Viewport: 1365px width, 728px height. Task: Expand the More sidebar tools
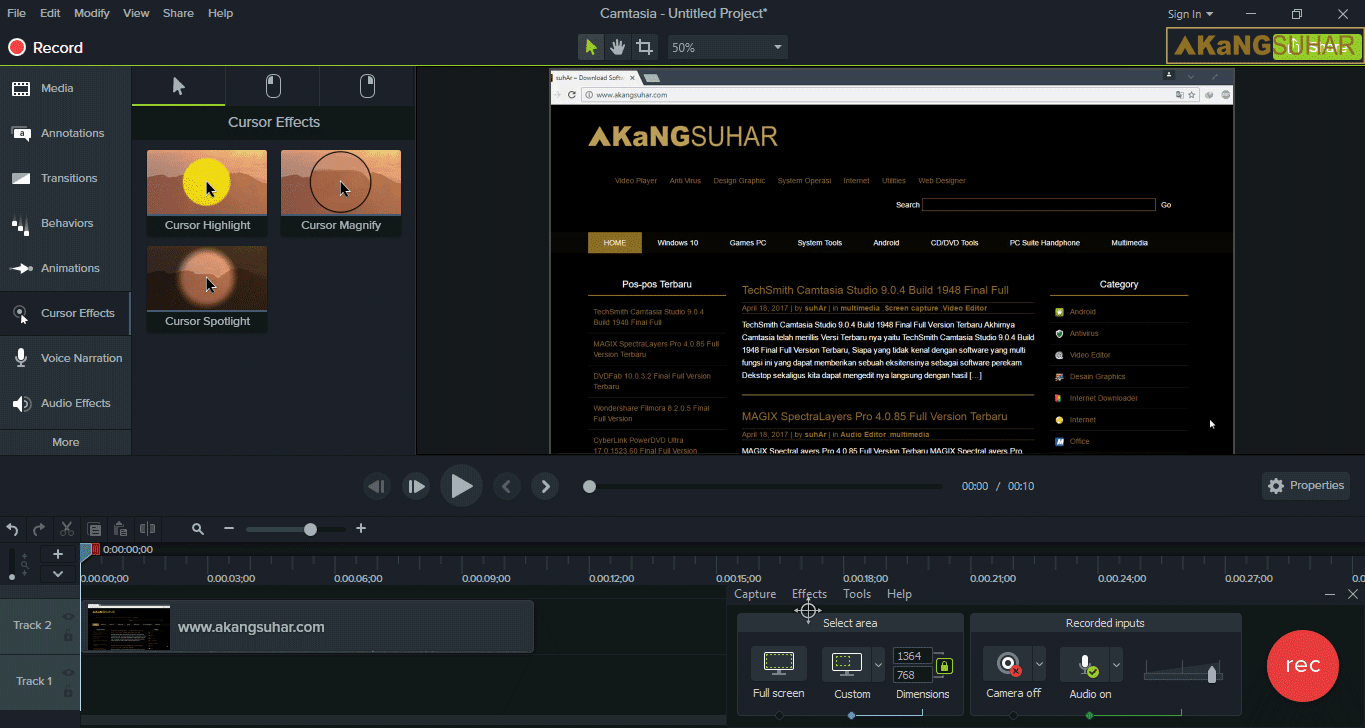click(65, 442)
